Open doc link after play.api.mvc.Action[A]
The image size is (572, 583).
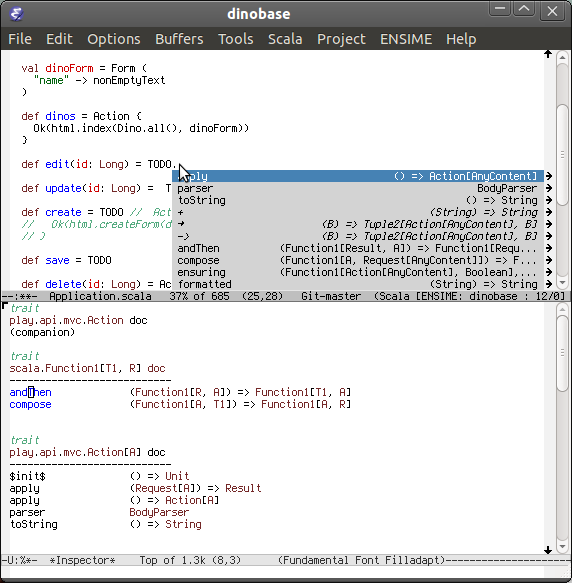pos(156,452)
